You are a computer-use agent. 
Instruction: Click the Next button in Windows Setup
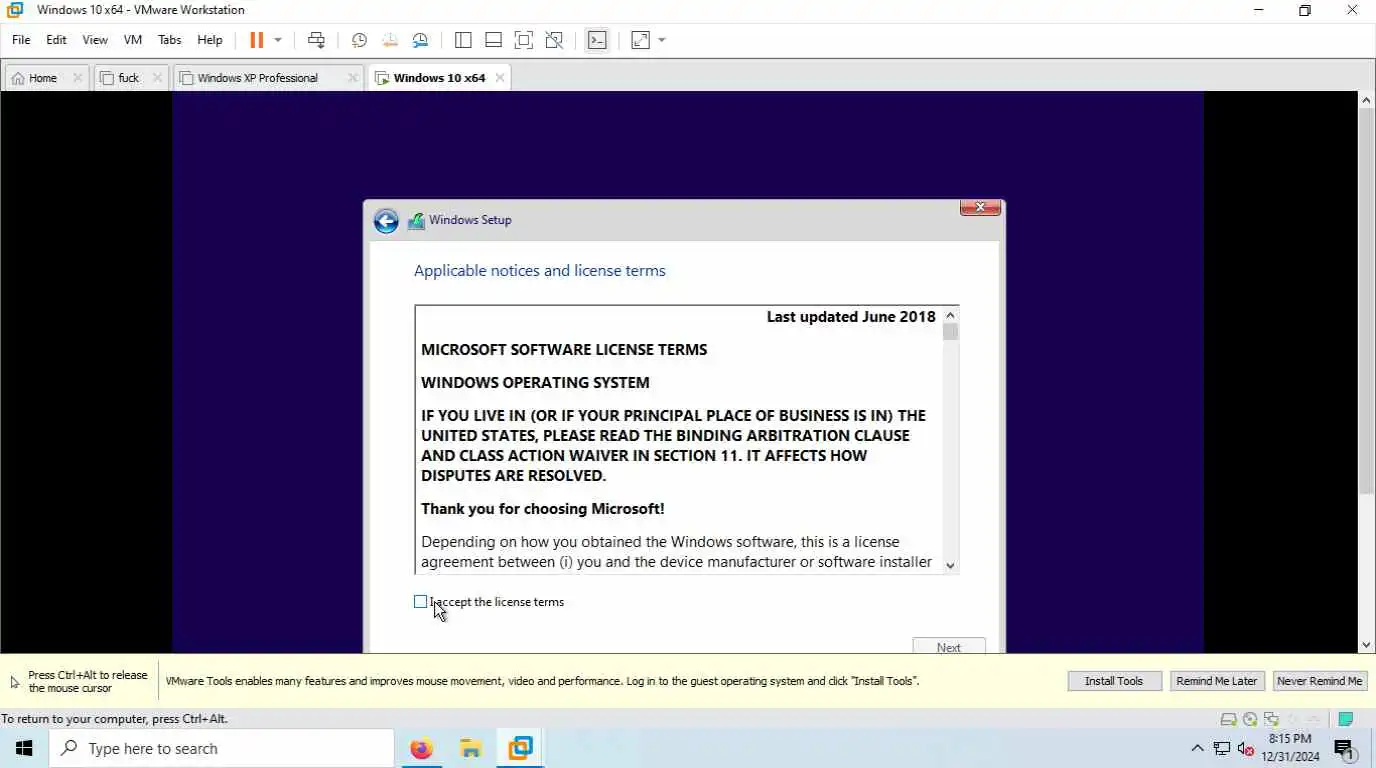[949, 646]
